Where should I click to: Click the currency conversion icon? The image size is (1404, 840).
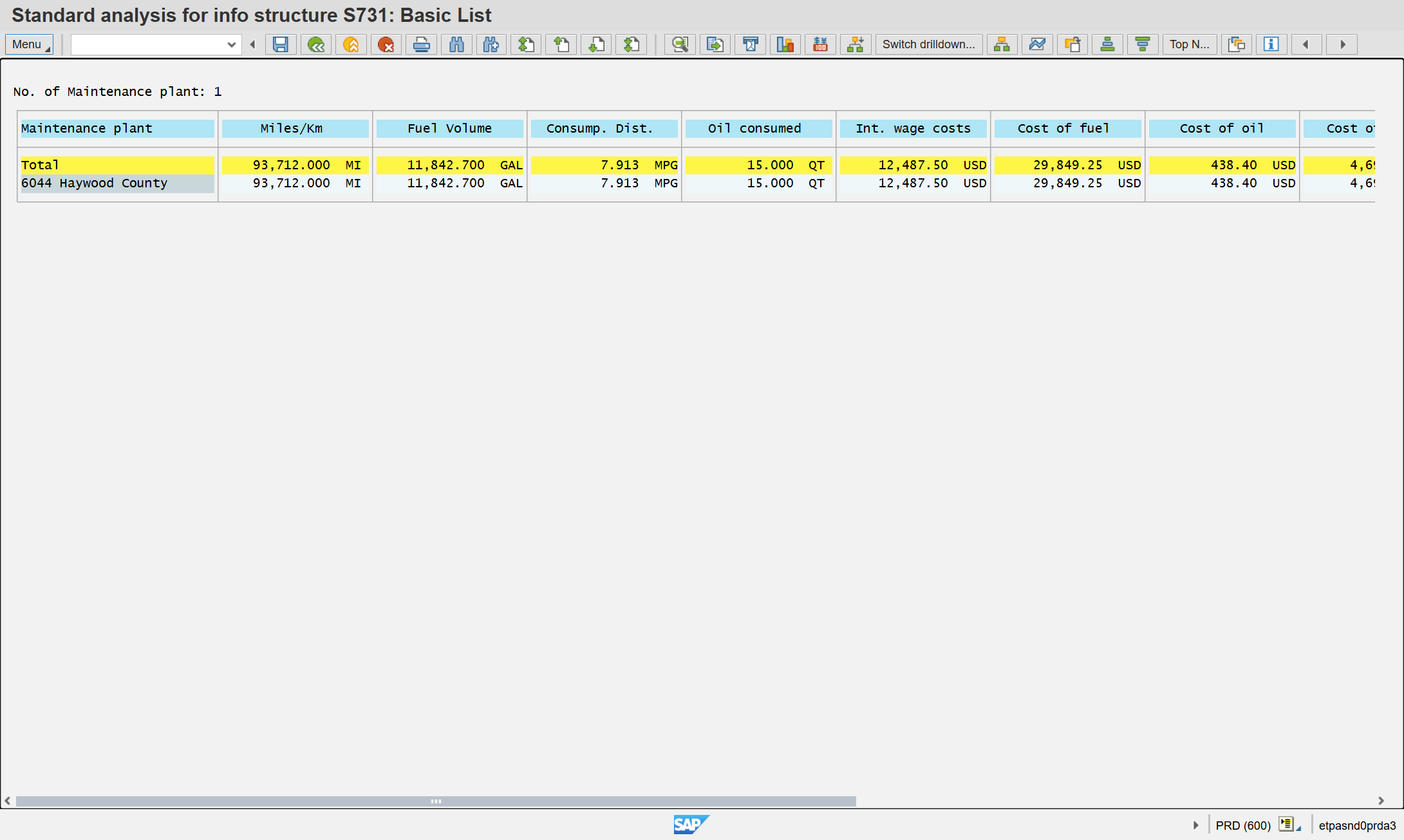point(820,44)
